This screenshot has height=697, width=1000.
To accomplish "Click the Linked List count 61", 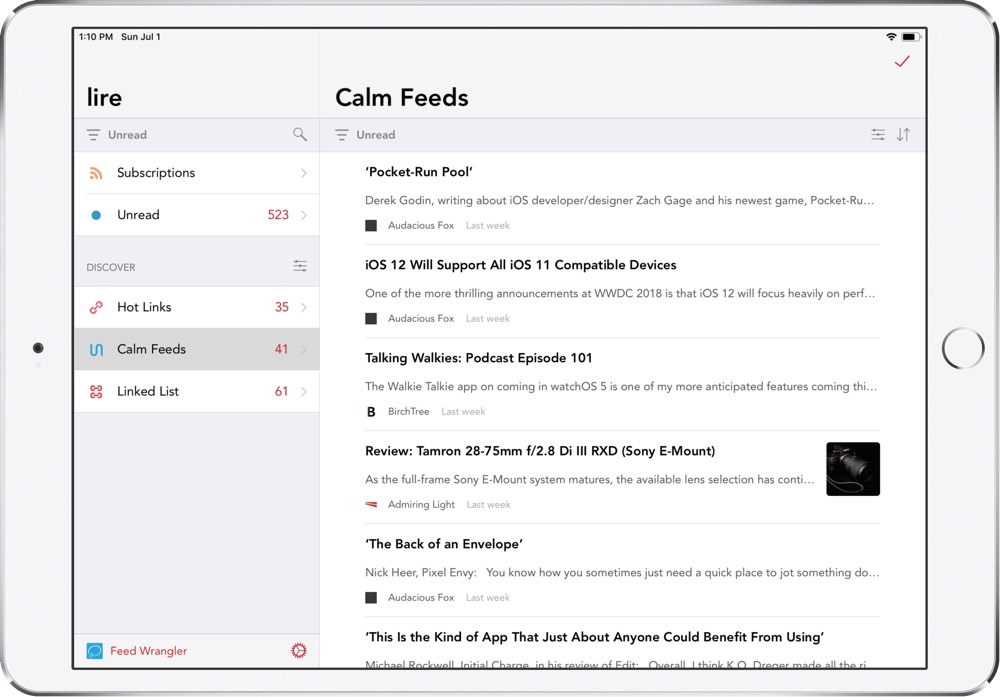I will click(x=281, y=392).
